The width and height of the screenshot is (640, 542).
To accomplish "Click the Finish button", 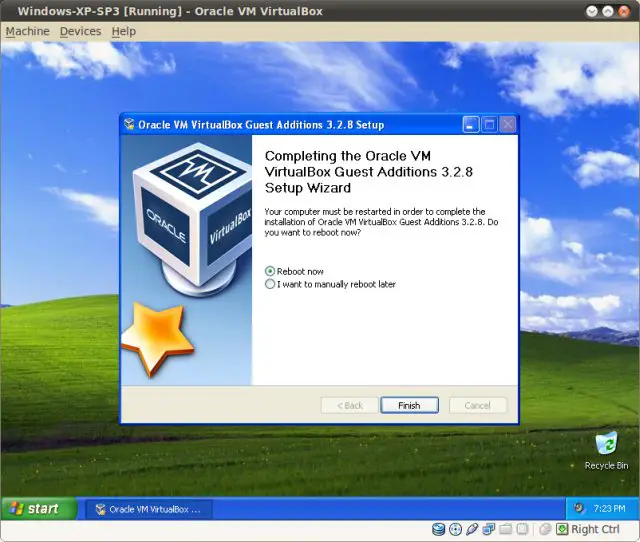I will tap(409, 405).
